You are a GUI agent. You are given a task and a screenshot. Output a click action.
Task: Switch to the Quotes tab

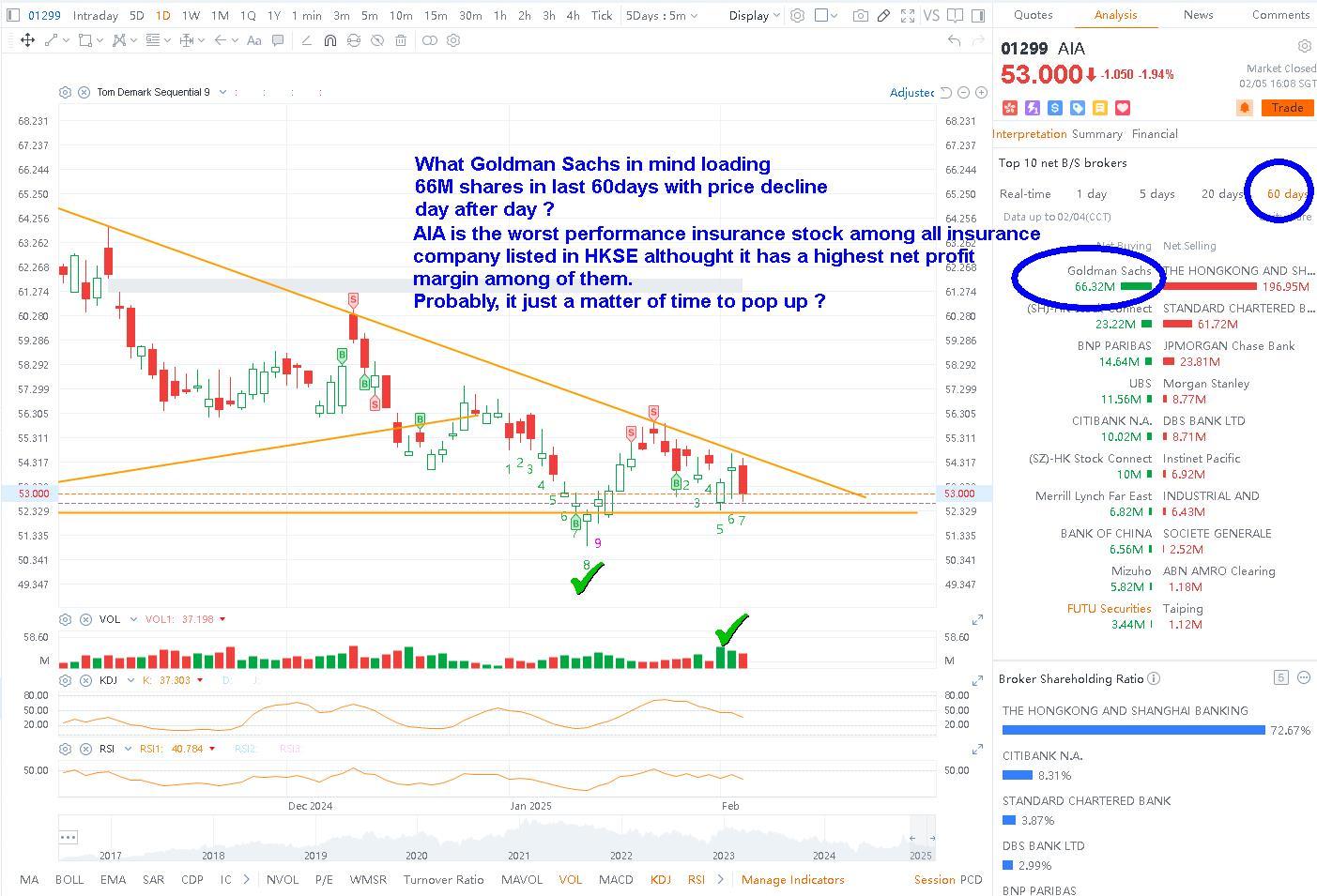click(x=1033, y=15)
